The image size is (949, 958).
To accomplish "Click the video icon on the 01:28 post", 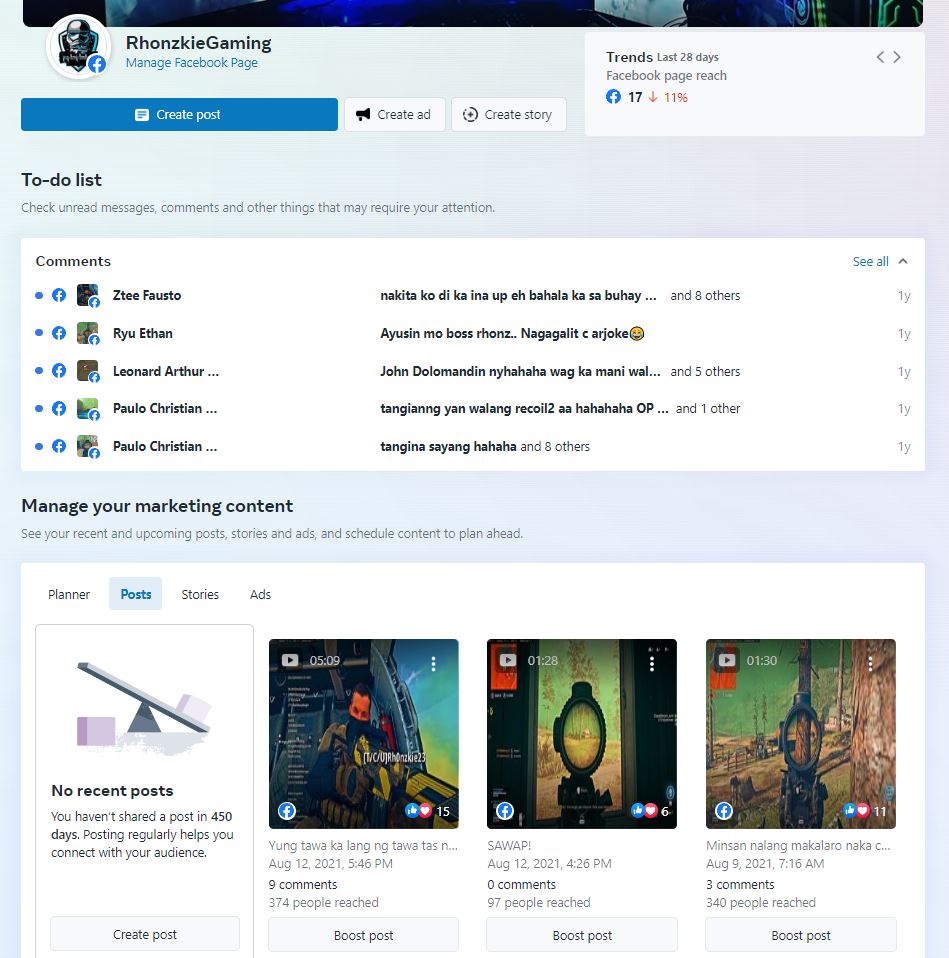I will pos(508,660).
